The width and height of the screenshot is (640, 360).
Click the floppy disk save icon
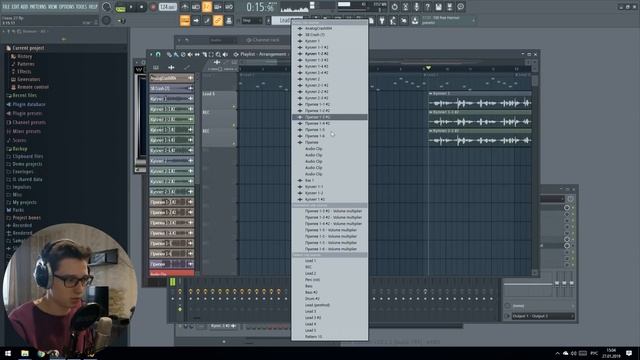pyautogui.click(x=438, y=7)
